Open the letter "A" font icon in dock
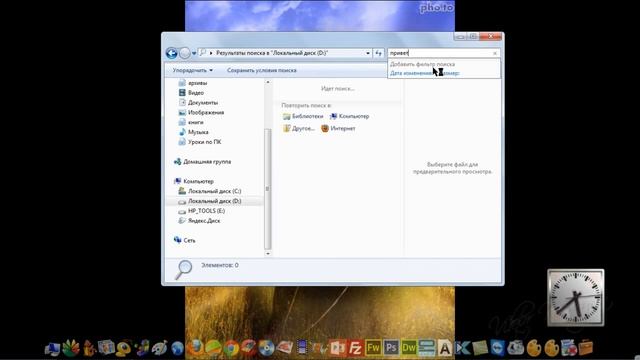This screenshot has height=360, width=640. (x=444, y=348)
